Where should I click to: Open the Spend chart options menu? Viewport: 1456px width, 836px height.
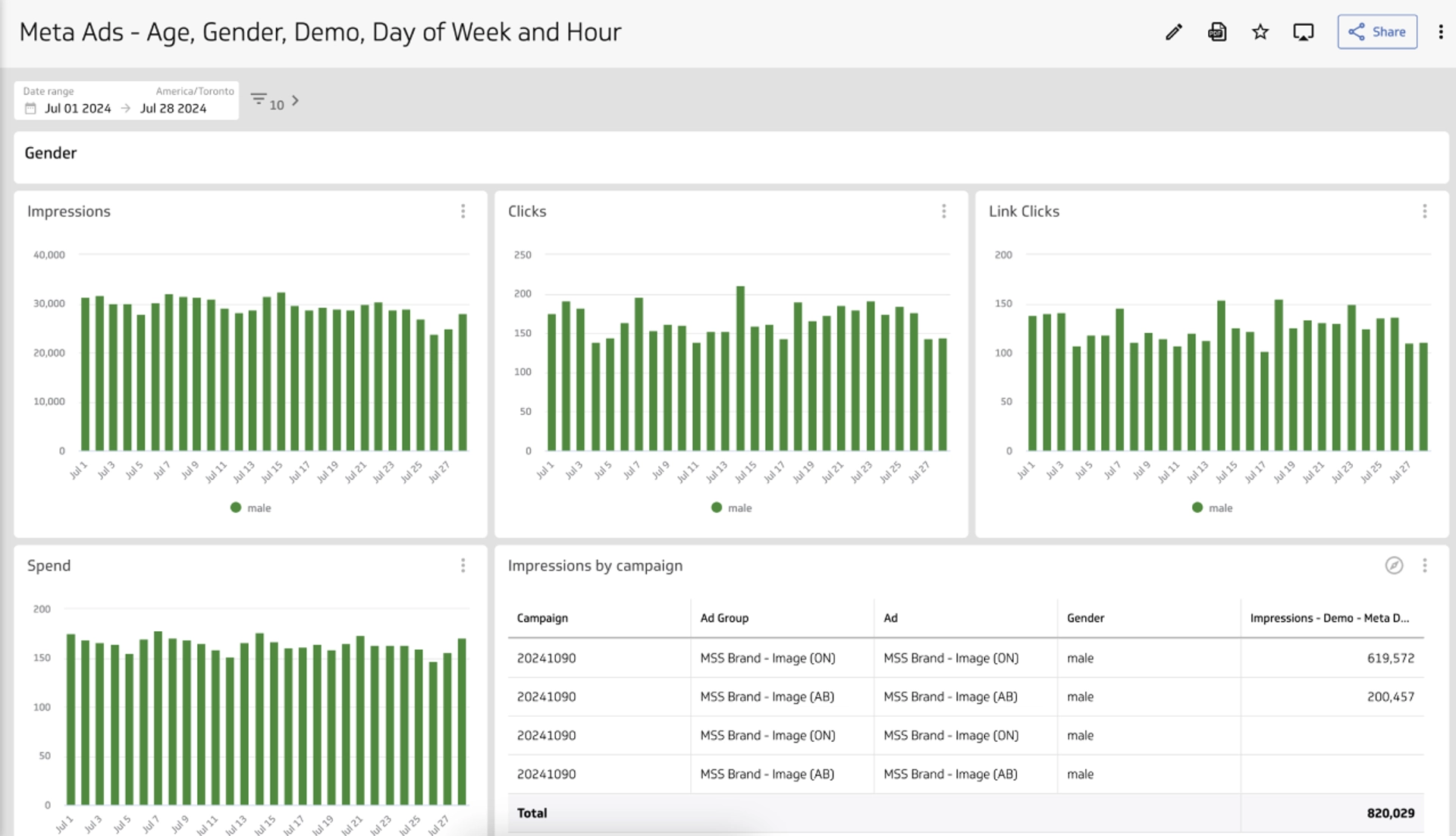pos(463,565)
